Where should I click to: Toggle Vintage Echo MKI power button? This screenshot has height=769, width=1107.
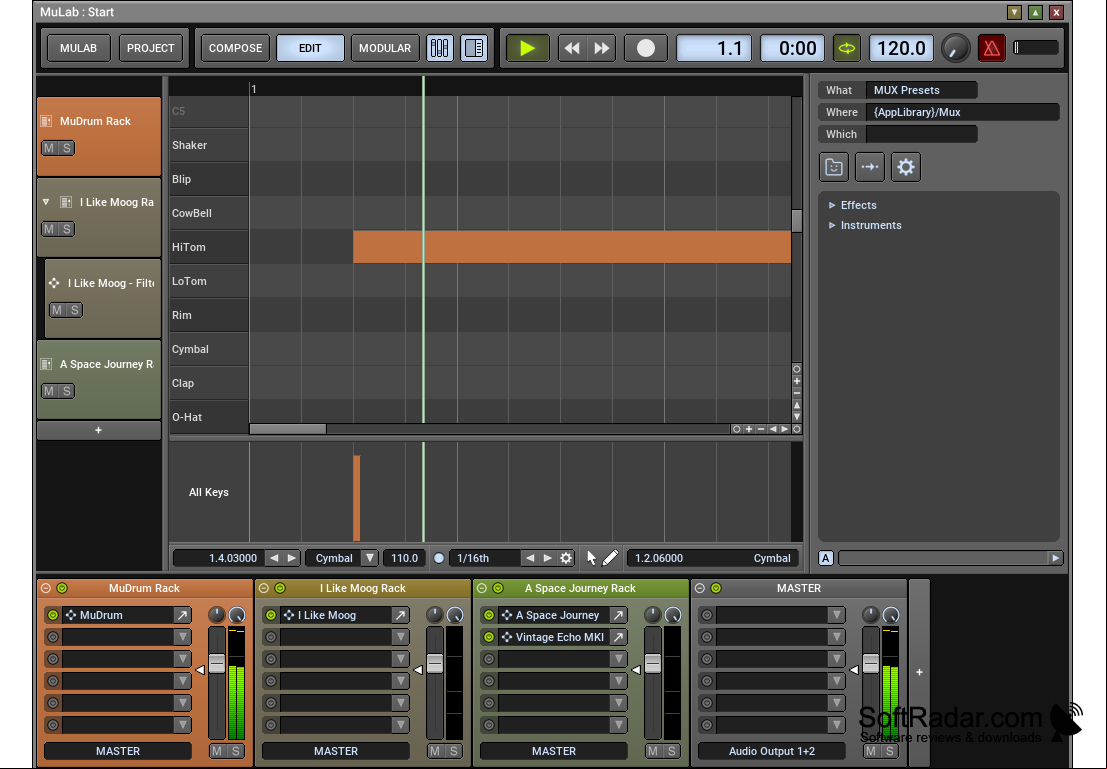(489, 637)
